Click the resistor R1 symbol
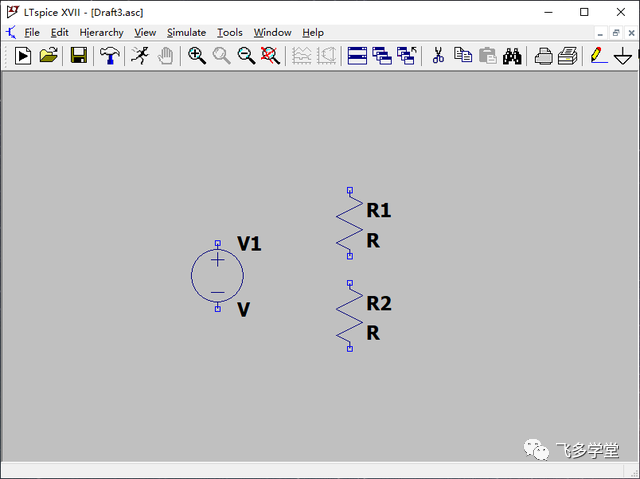Image resolution: width=640 pixels, height=479 pixels. (x=349, y=223)
